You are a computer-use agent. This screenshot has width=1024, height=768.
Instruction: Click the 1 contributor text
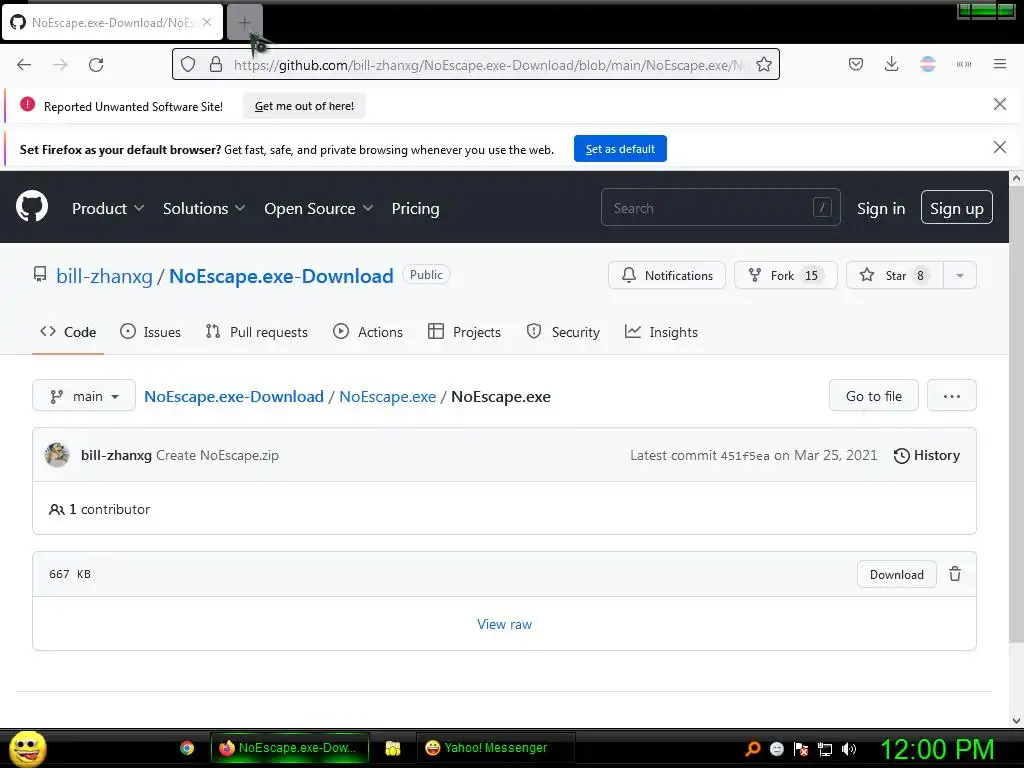click(x=99, y=509)
